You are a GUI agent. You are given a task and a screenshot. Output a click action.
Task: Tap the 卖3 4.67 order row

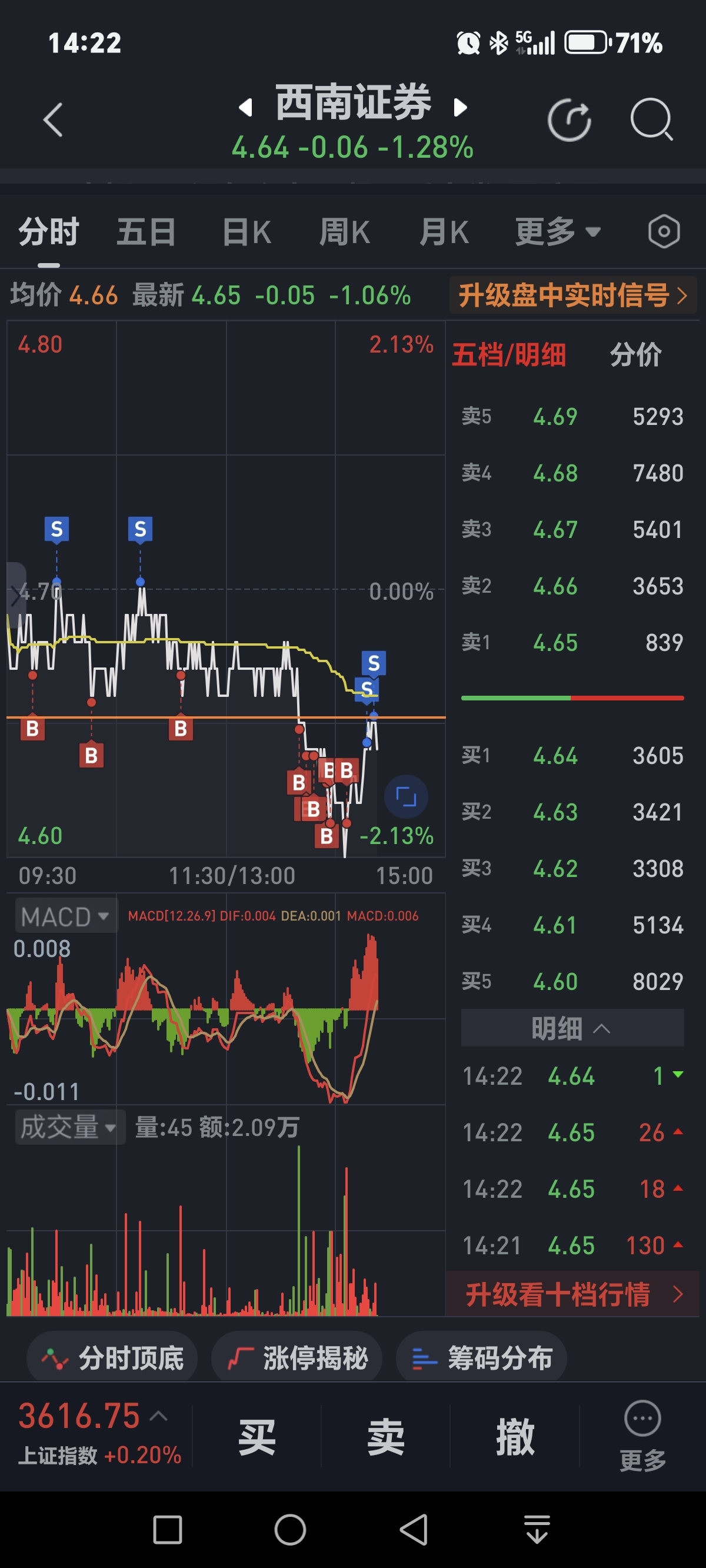[572, 530]
